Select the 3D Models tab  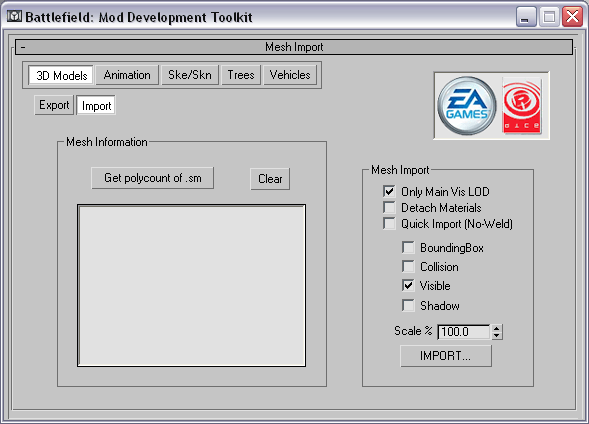(61, 75)
